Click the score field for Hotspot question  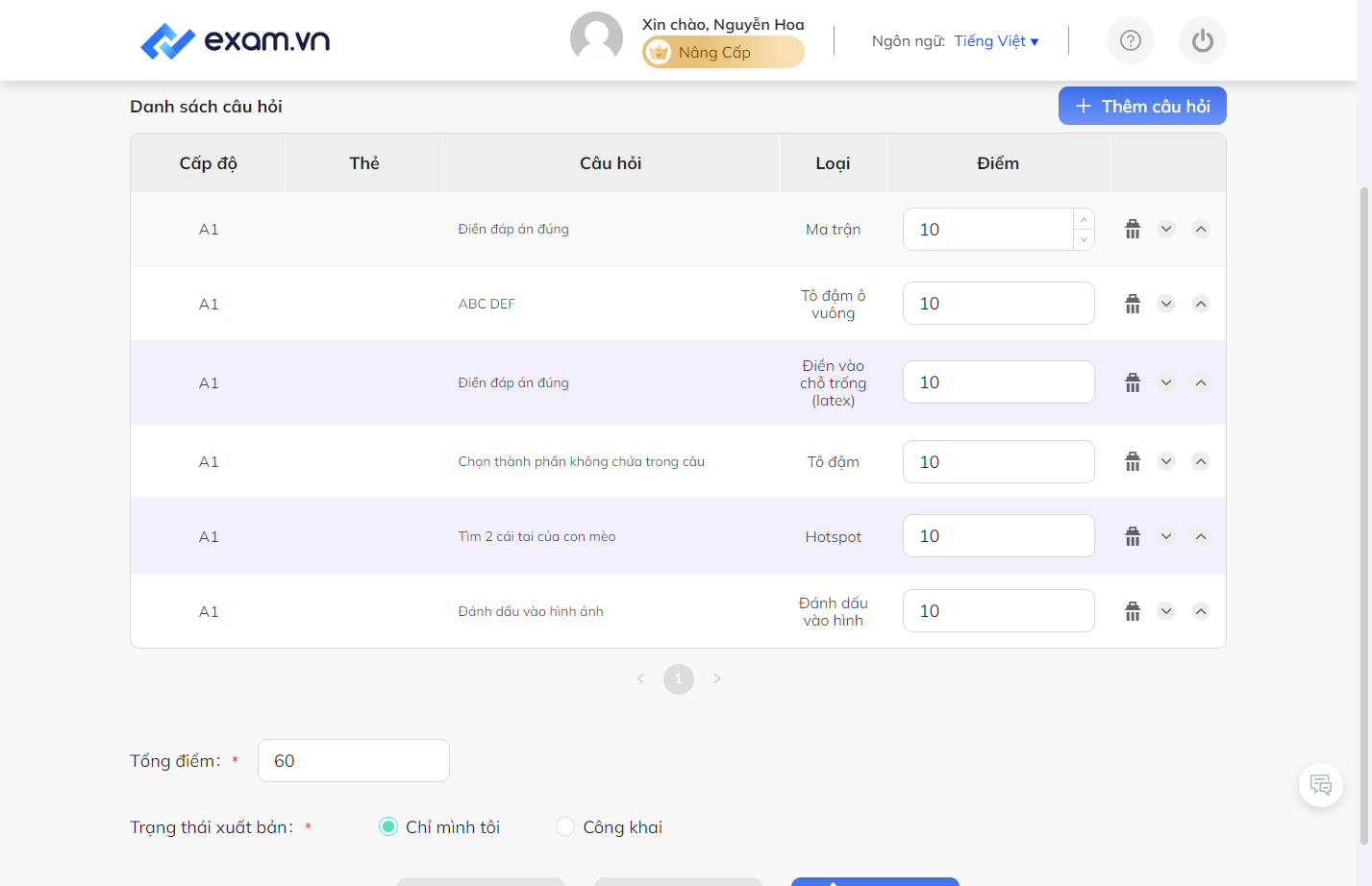999,536
